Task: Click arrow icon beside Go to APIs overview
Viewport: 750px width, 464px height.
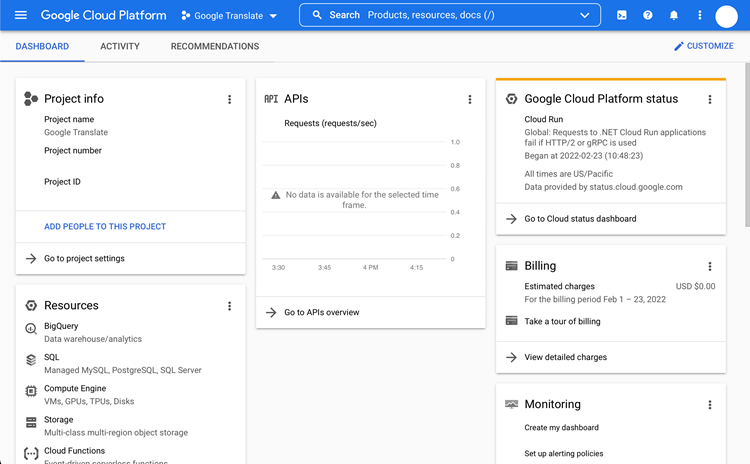Action: tap(271, 312)
